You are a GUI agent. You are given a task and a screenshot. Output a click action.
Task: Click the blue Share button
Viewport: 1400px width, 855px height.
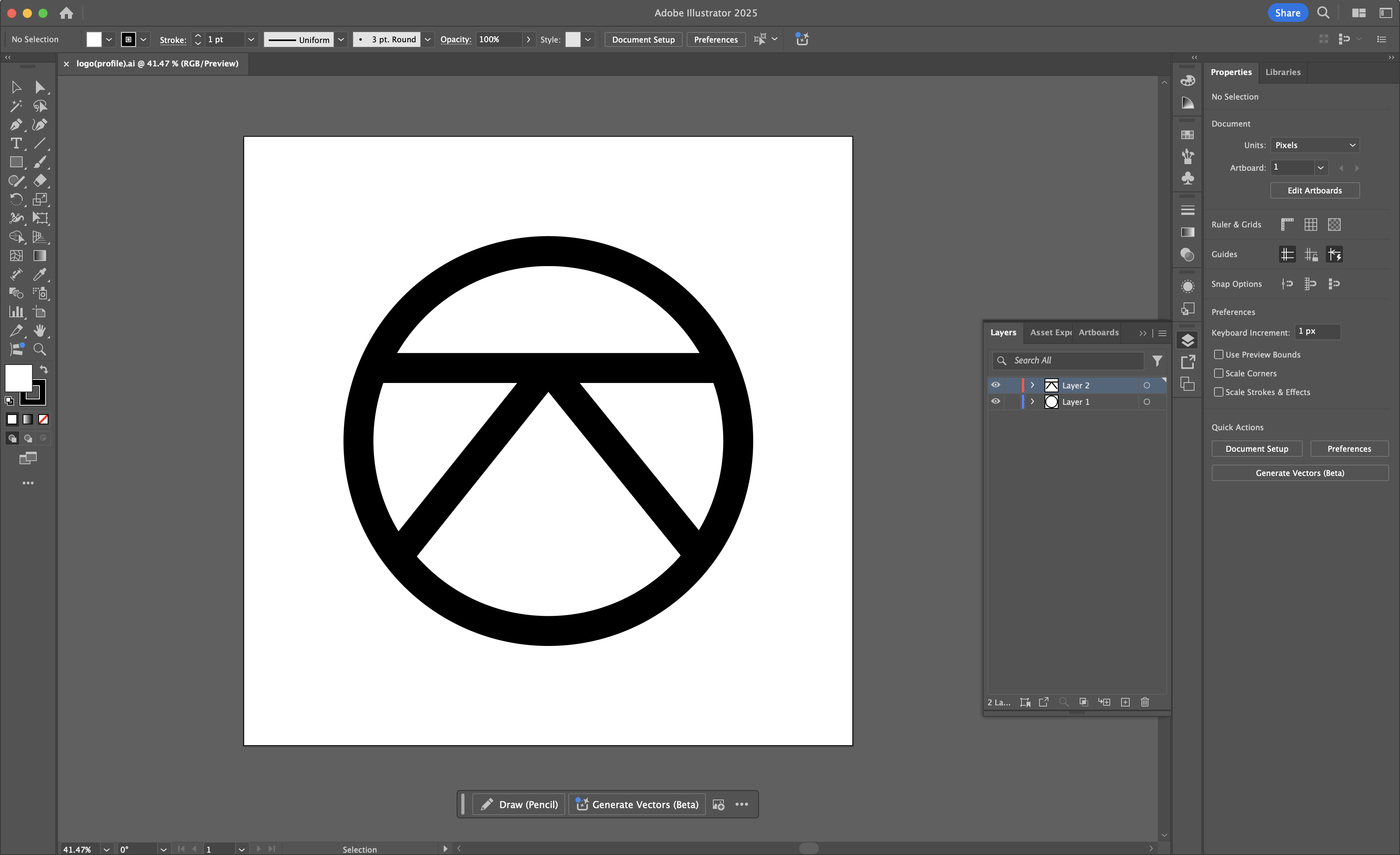(x=1287, y=13)
